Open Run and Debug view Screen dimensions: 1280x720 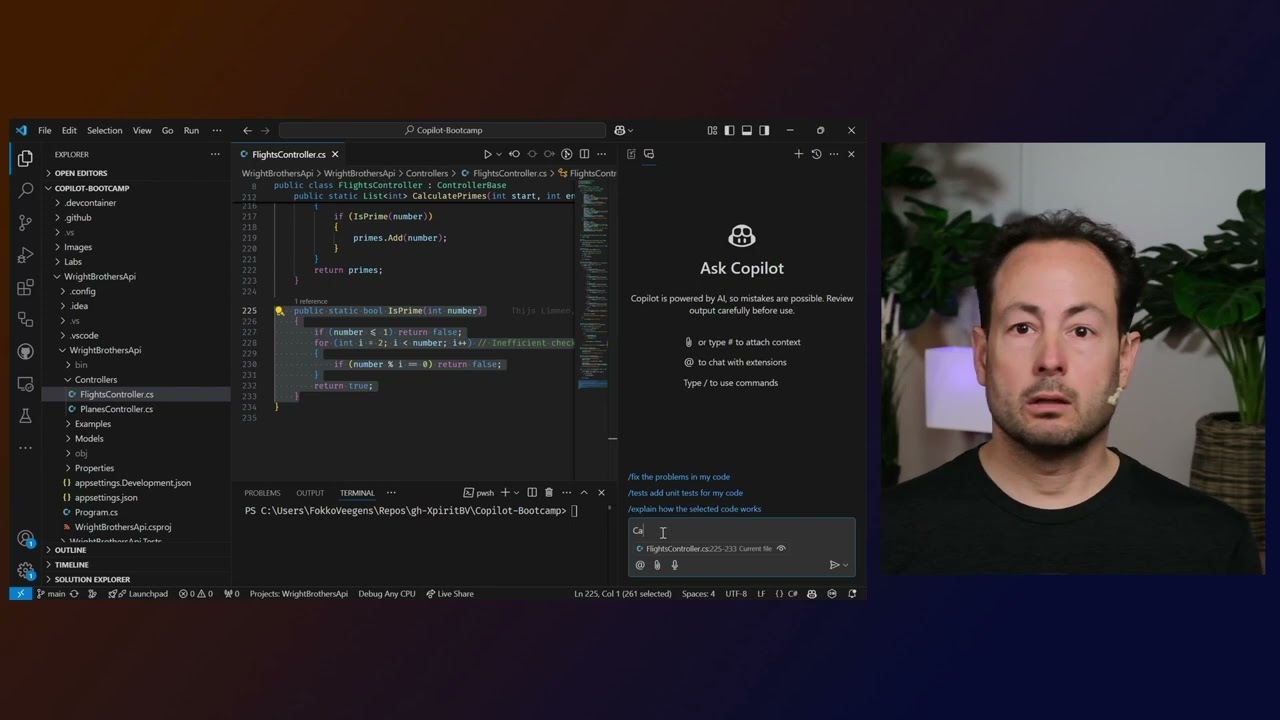[25, 255]
